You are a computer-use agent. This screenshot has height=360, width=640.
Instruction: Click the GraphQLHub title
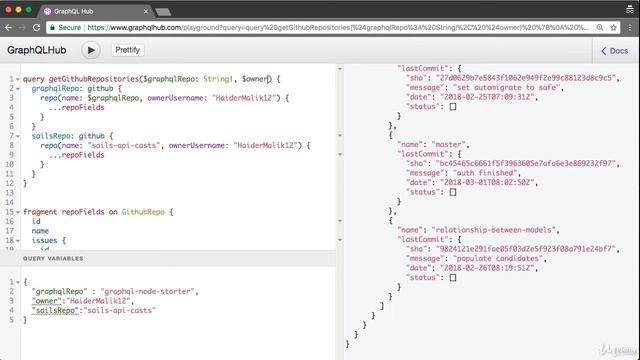(x=37, y=50)
